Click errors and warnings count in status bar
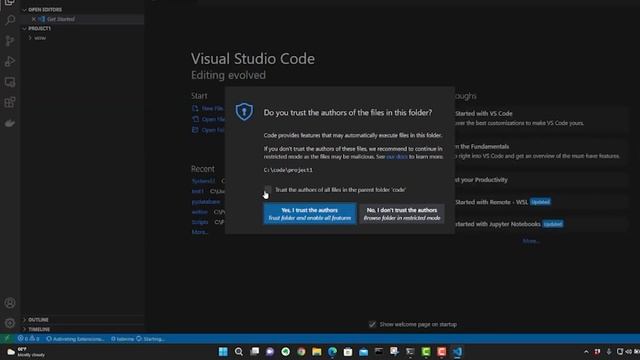 point(28,339)
